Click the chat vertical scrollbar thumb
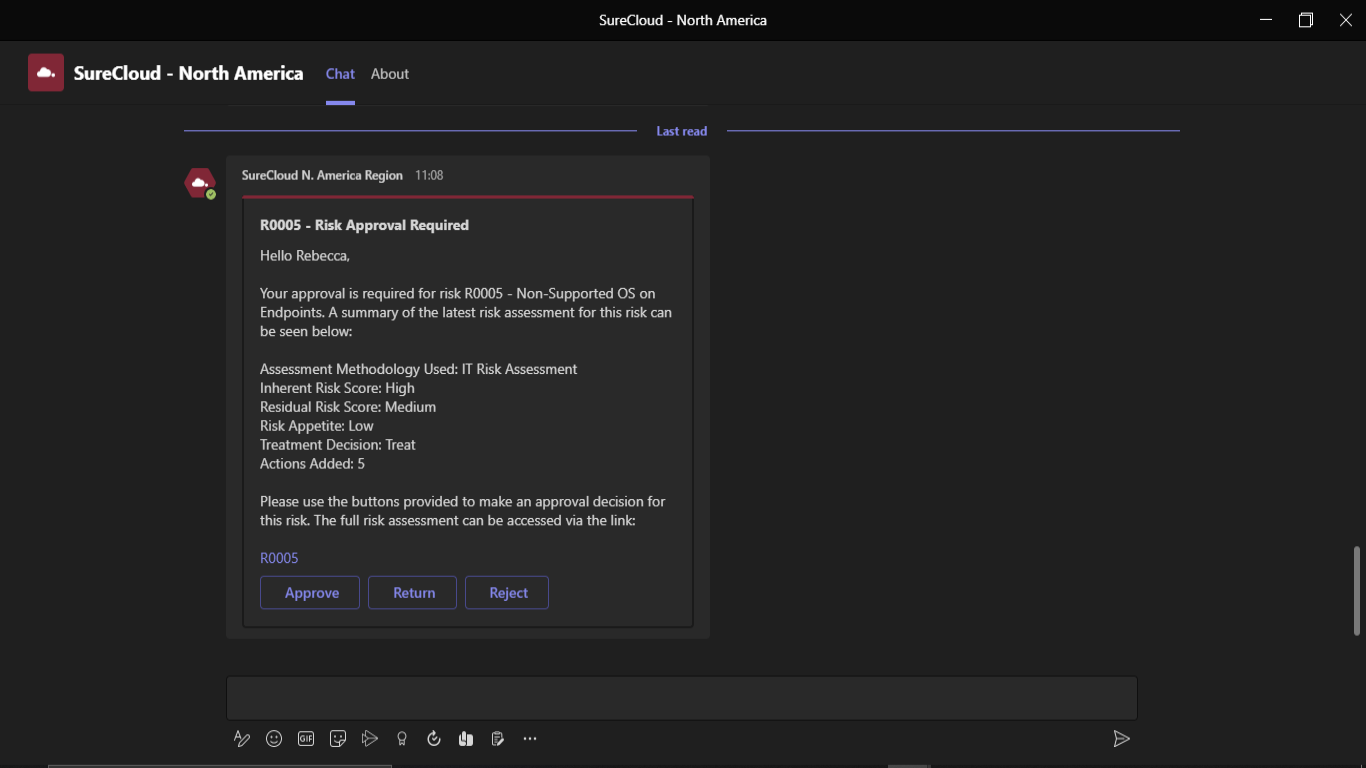The width and height of the screenshot is (1366, 768). pos(1356,590)
